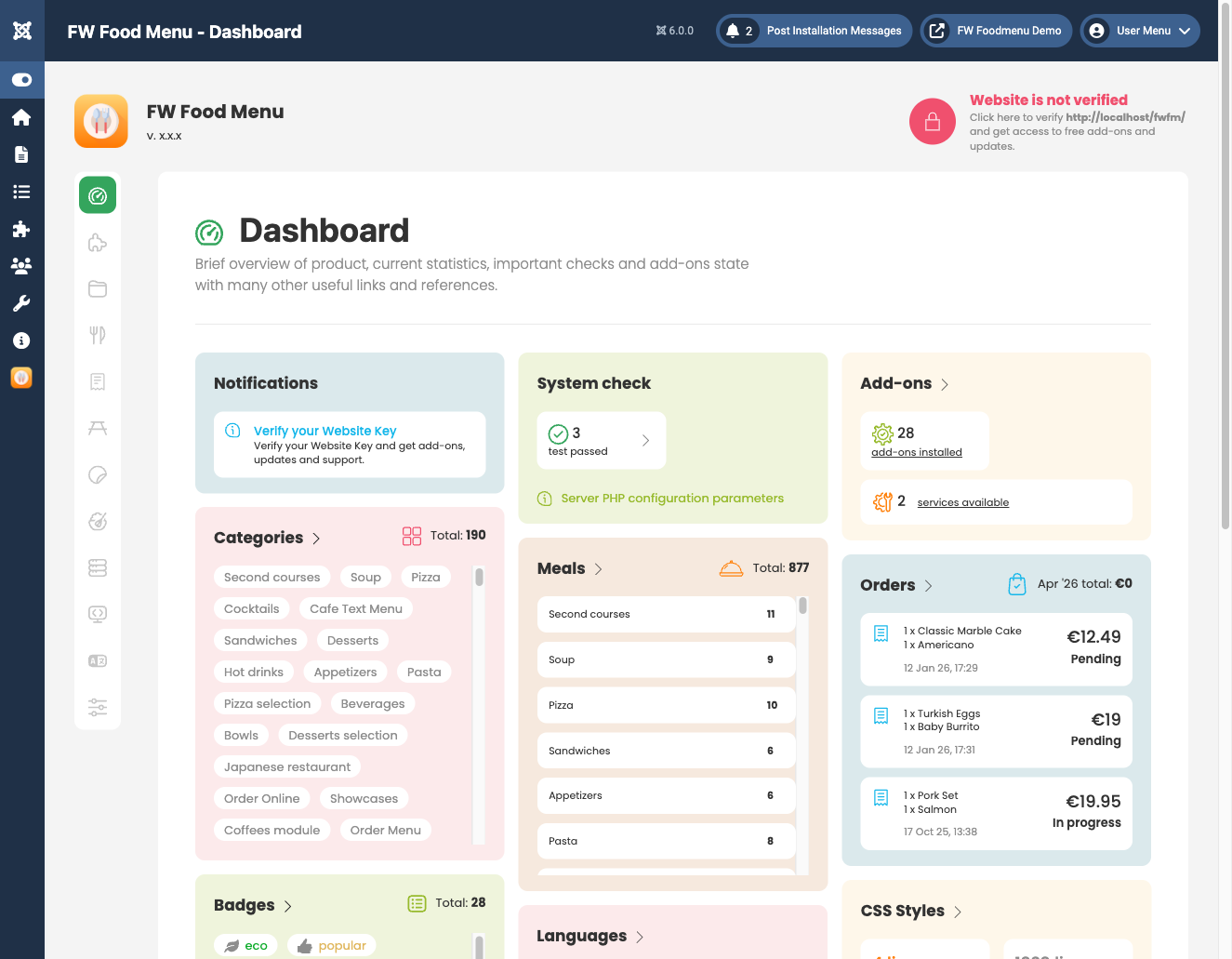Toggle the eco badge in Badges panel
Viewport: 1232px width, 959px height.
tap(245, 945)
